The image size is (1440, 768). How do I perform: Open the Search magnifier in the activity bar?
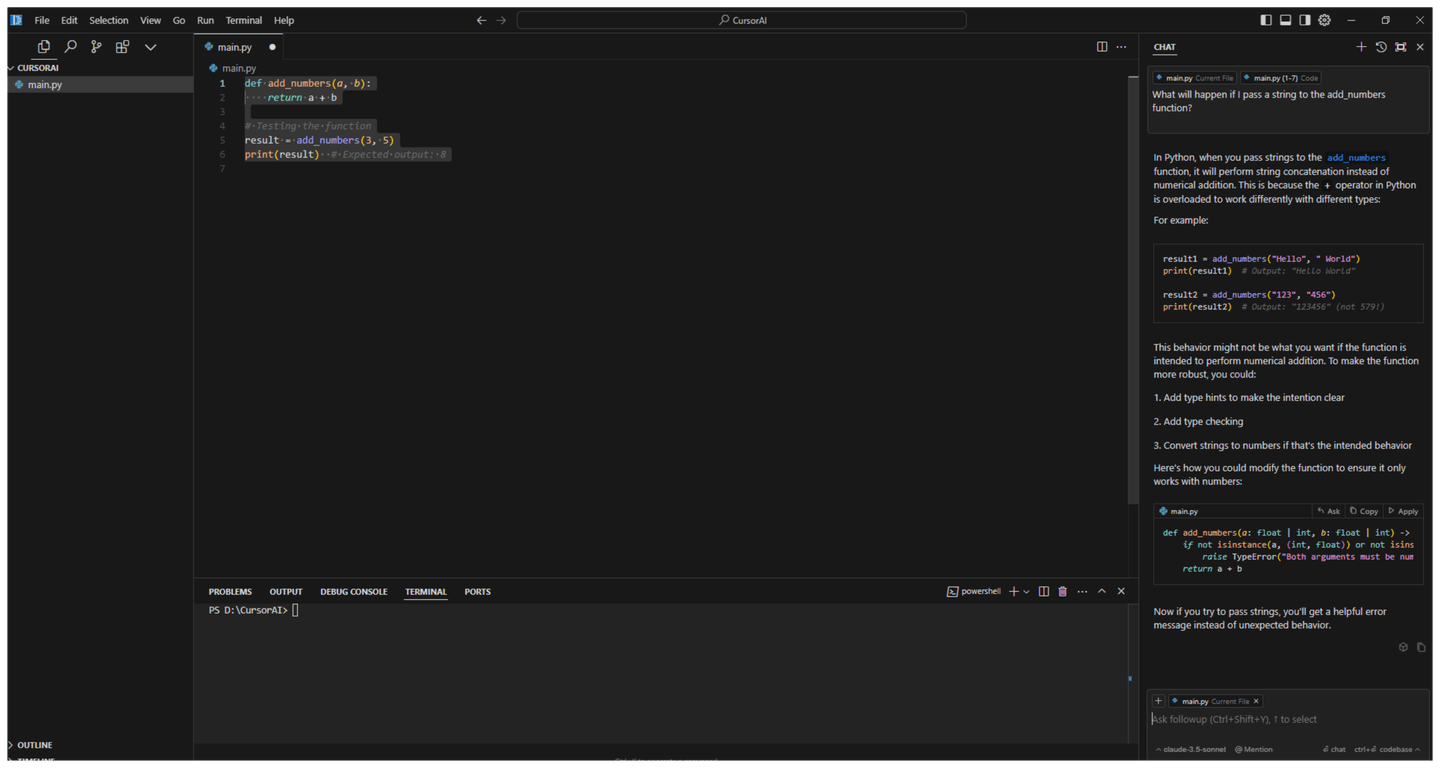tap(70, 47)
